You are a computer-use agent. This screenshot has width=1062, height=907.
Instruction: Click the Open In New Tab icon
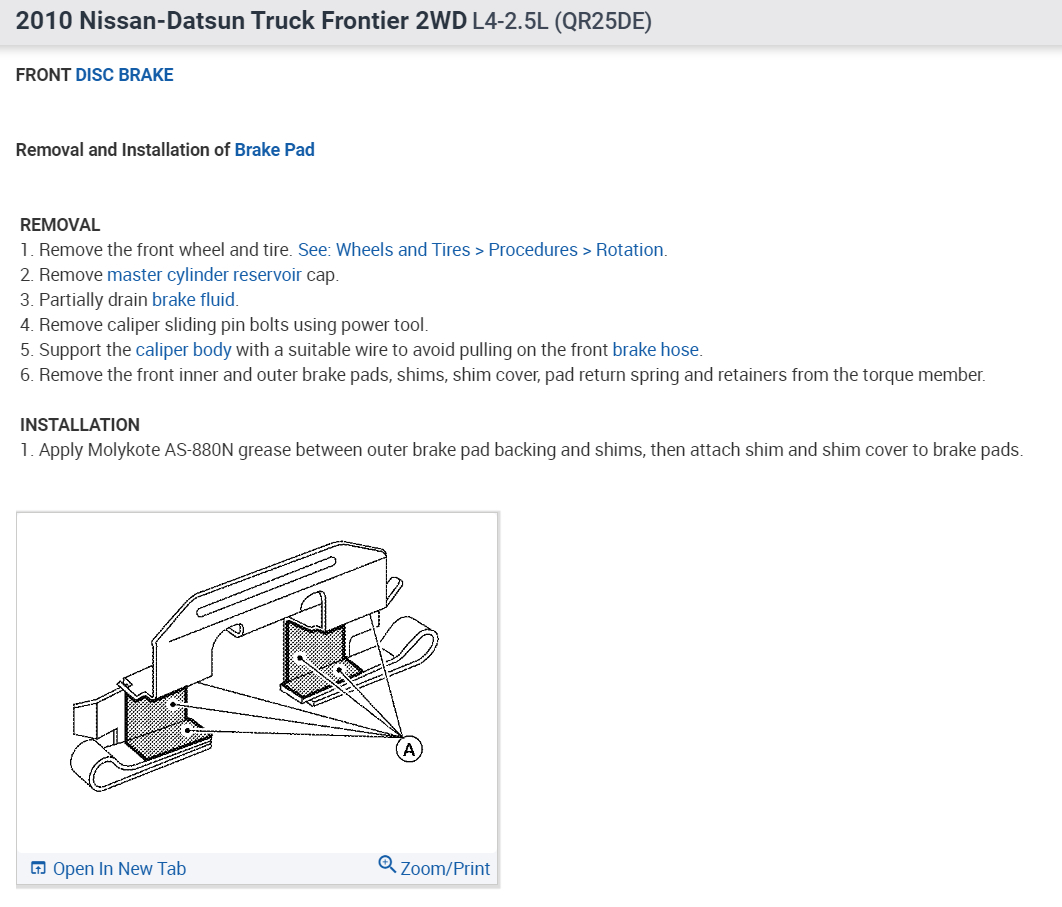click(38, 868)
